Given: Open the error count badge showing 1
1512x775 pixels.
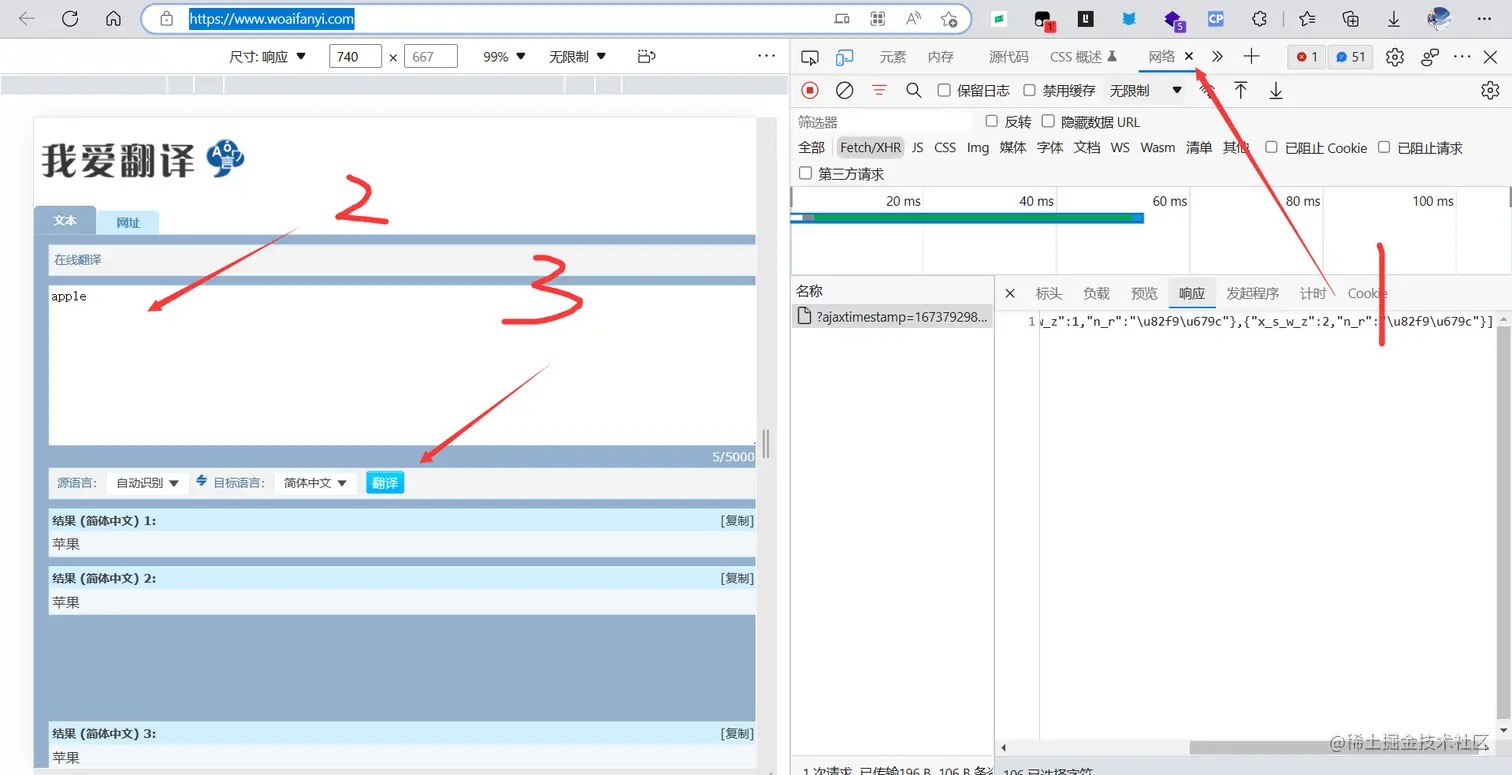Looking at the screenshot, I should (1307, 57).
